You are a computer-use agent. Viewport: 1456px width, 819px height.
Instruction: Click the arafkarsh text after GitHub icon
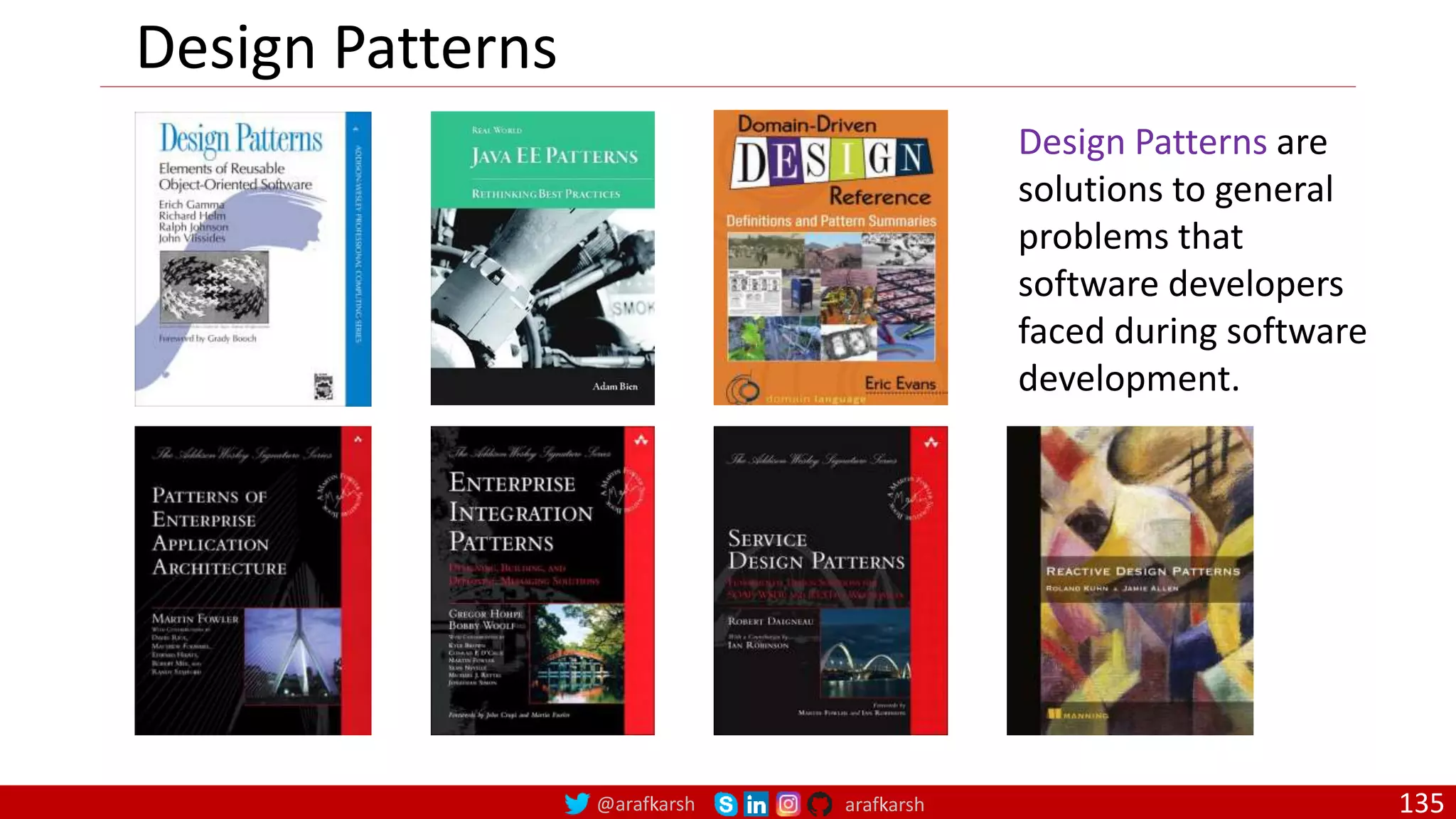point(884,804)
